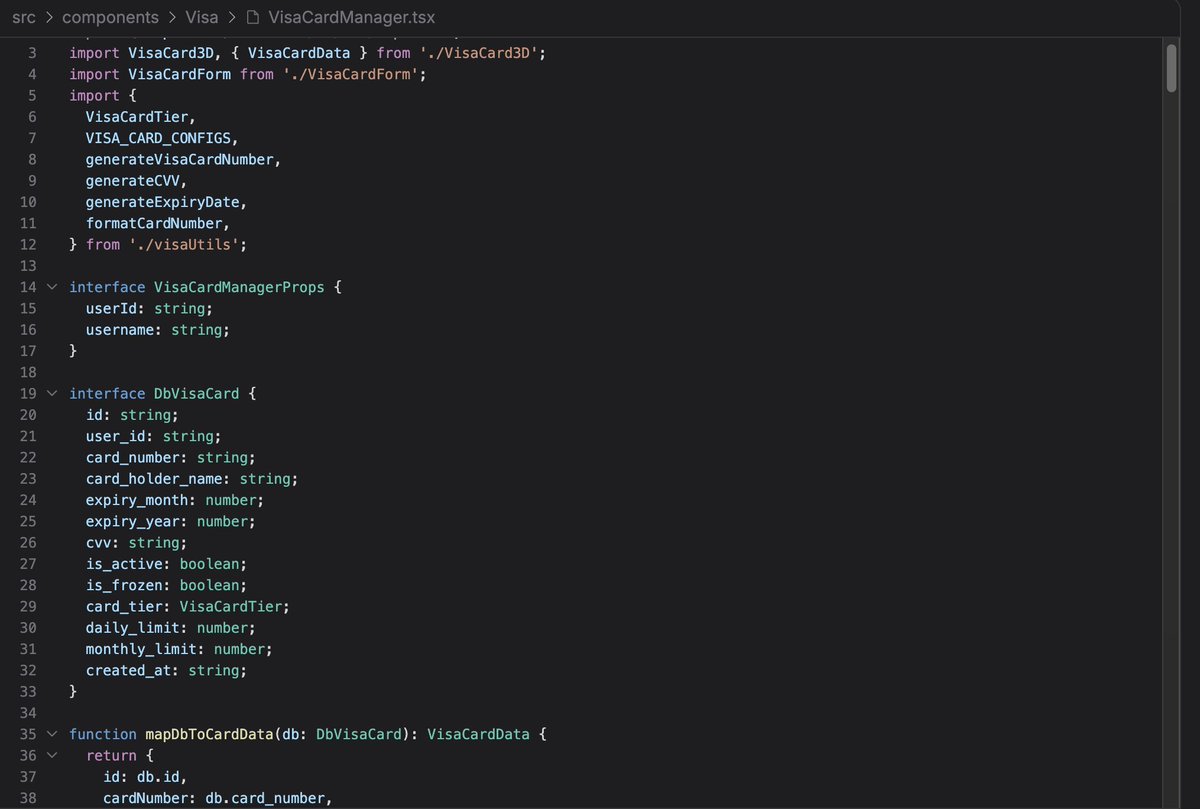1200x809 pixels.
Task: Click VisaCardTier in the import list on line 6
Action: click(137, 117)
